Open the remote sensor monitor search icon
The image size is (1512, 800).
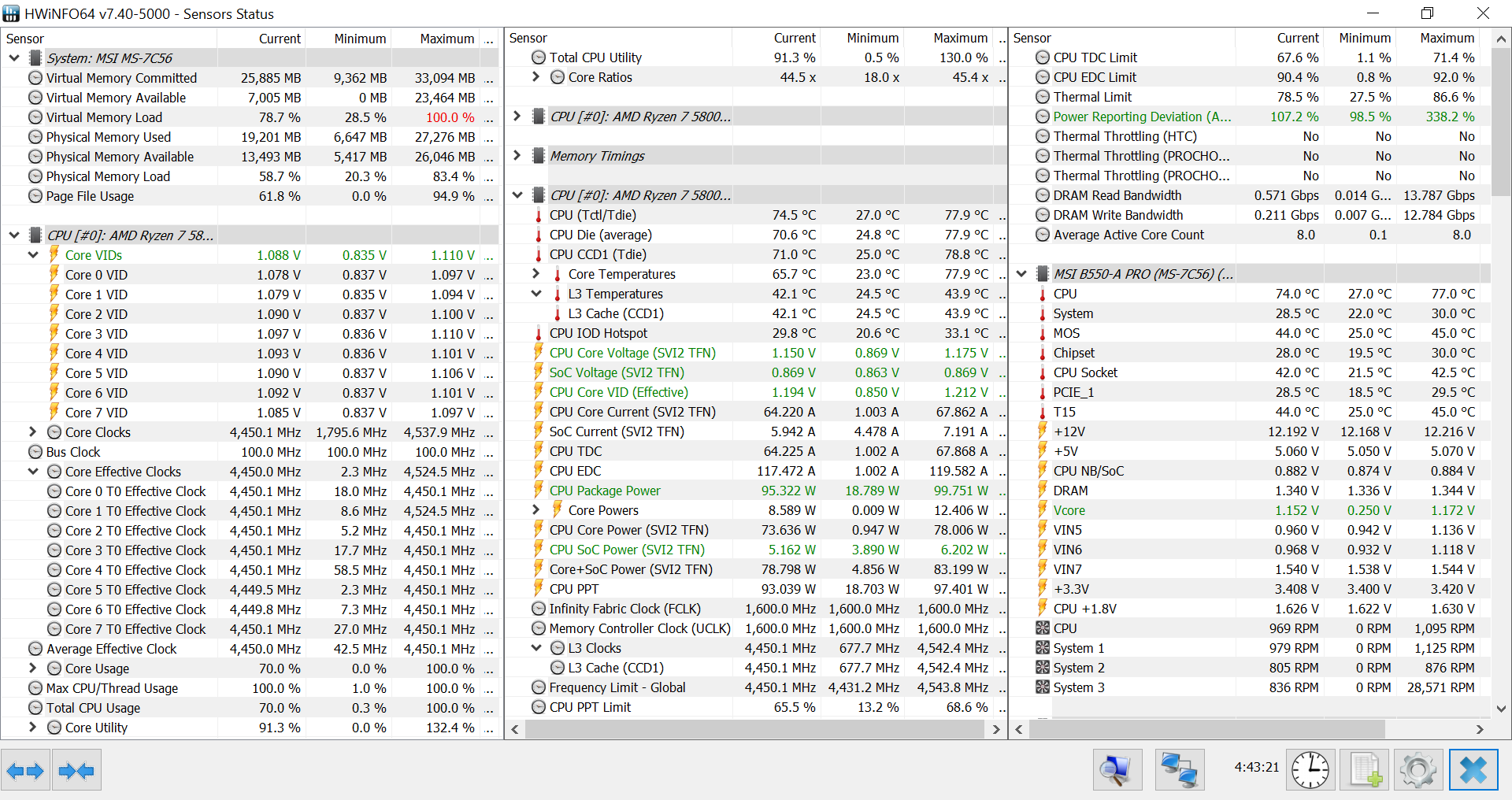(x=1117, y=770)
